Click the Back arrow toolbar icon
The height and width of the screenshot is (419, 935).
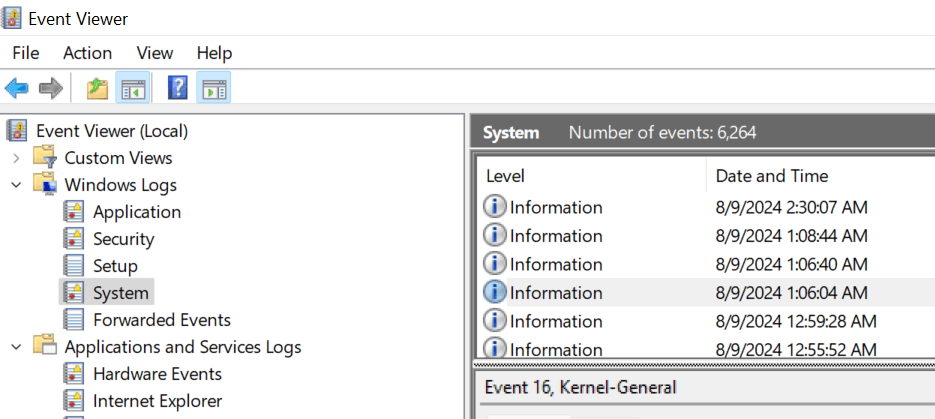click(x=17, y=89)
